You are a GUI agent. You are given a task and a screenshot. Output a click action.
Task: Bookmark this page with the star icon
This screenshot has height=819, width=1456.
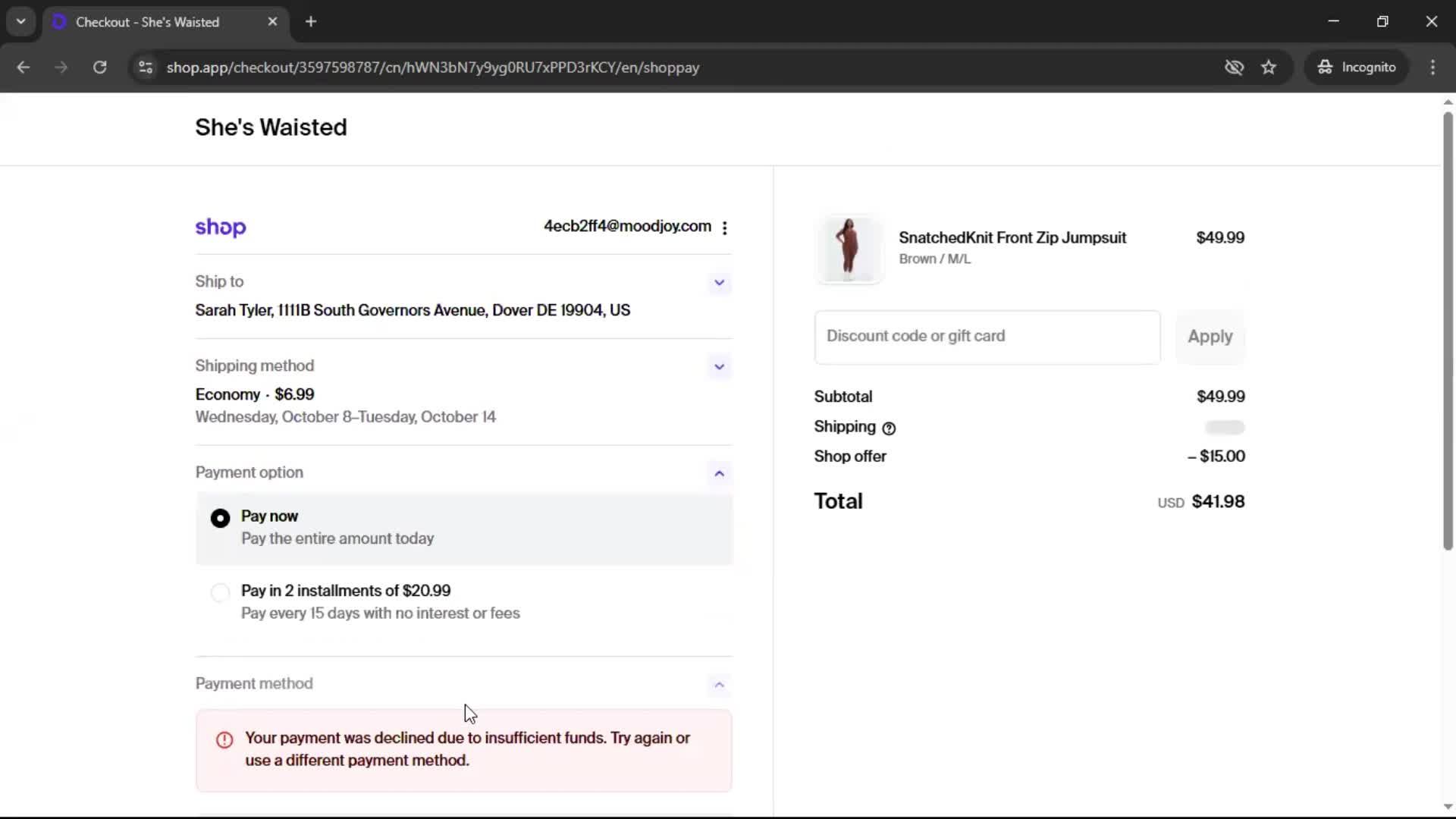coord(1269,67)
